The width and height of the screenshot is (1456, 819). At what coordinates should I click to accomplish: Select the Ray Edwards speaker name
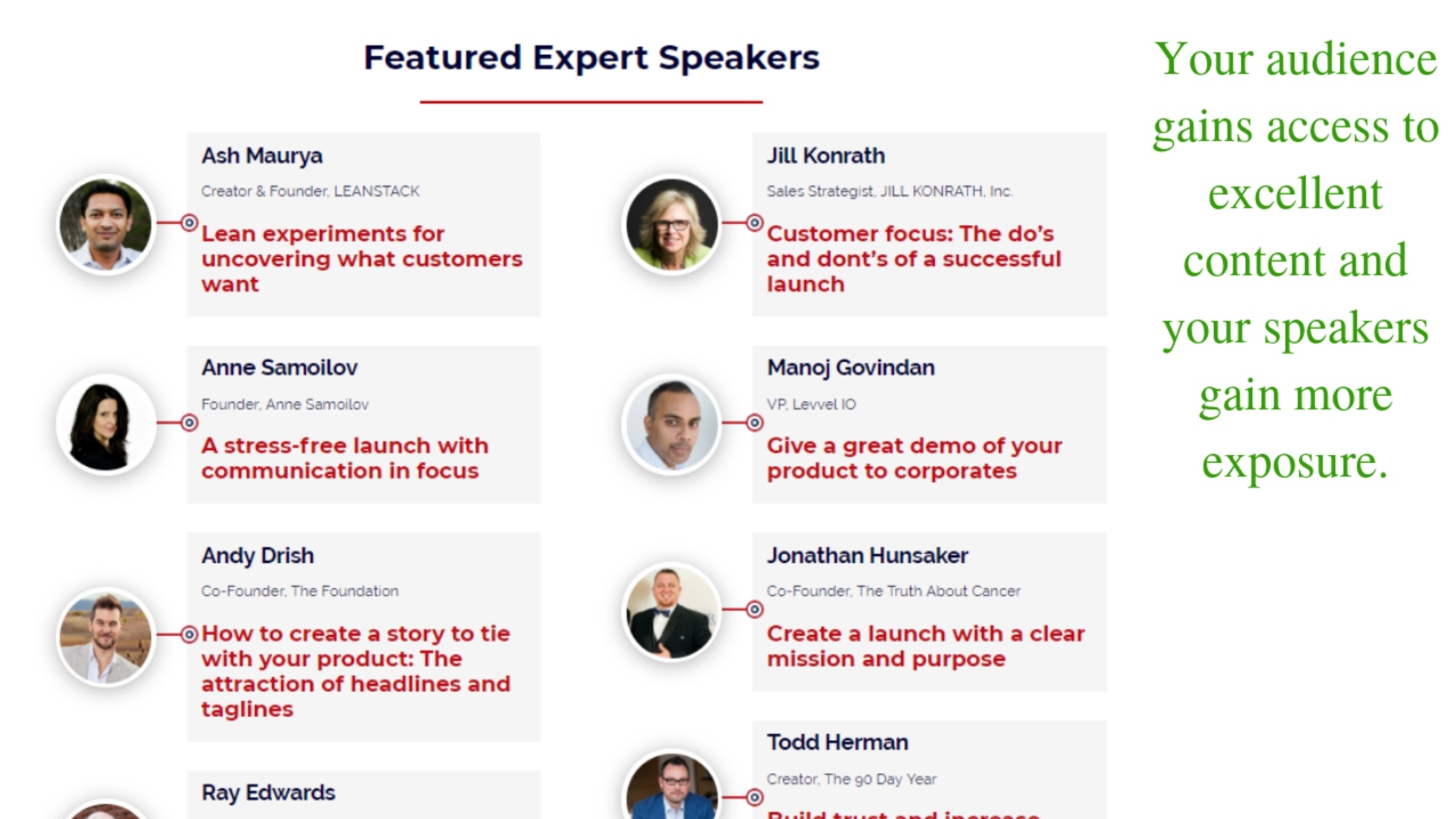[x=268, y=793]
